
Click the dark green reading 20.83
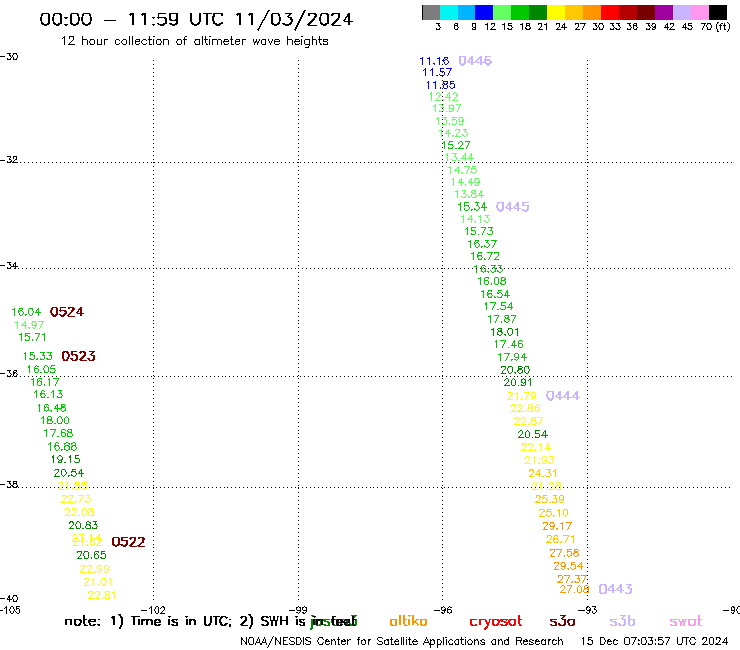click(x=83, y=525)
